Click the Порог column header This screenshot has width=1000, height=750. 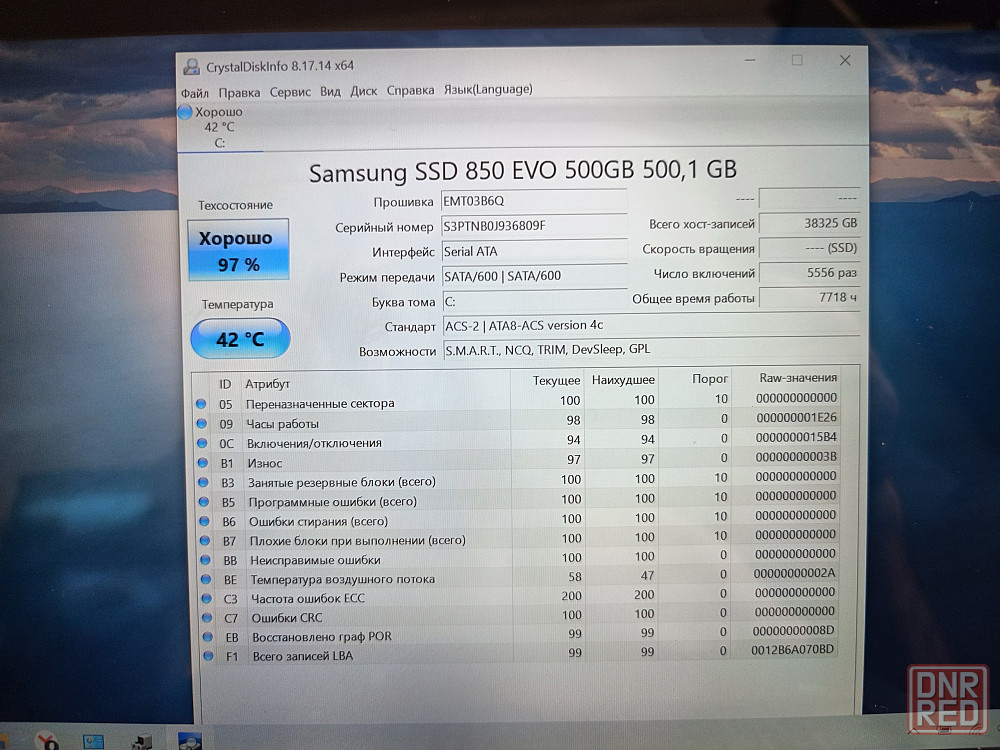[x=710, y=379]
